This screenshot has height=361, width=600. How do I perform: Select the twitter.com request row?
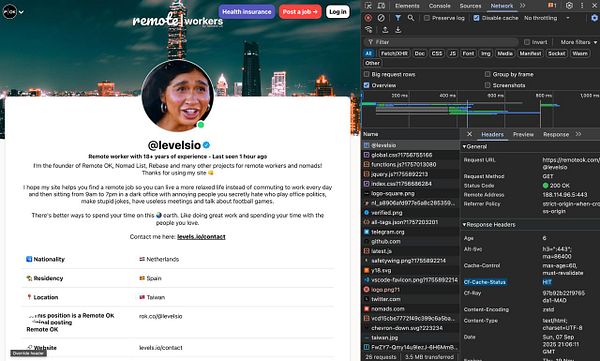tap(410, 299)
